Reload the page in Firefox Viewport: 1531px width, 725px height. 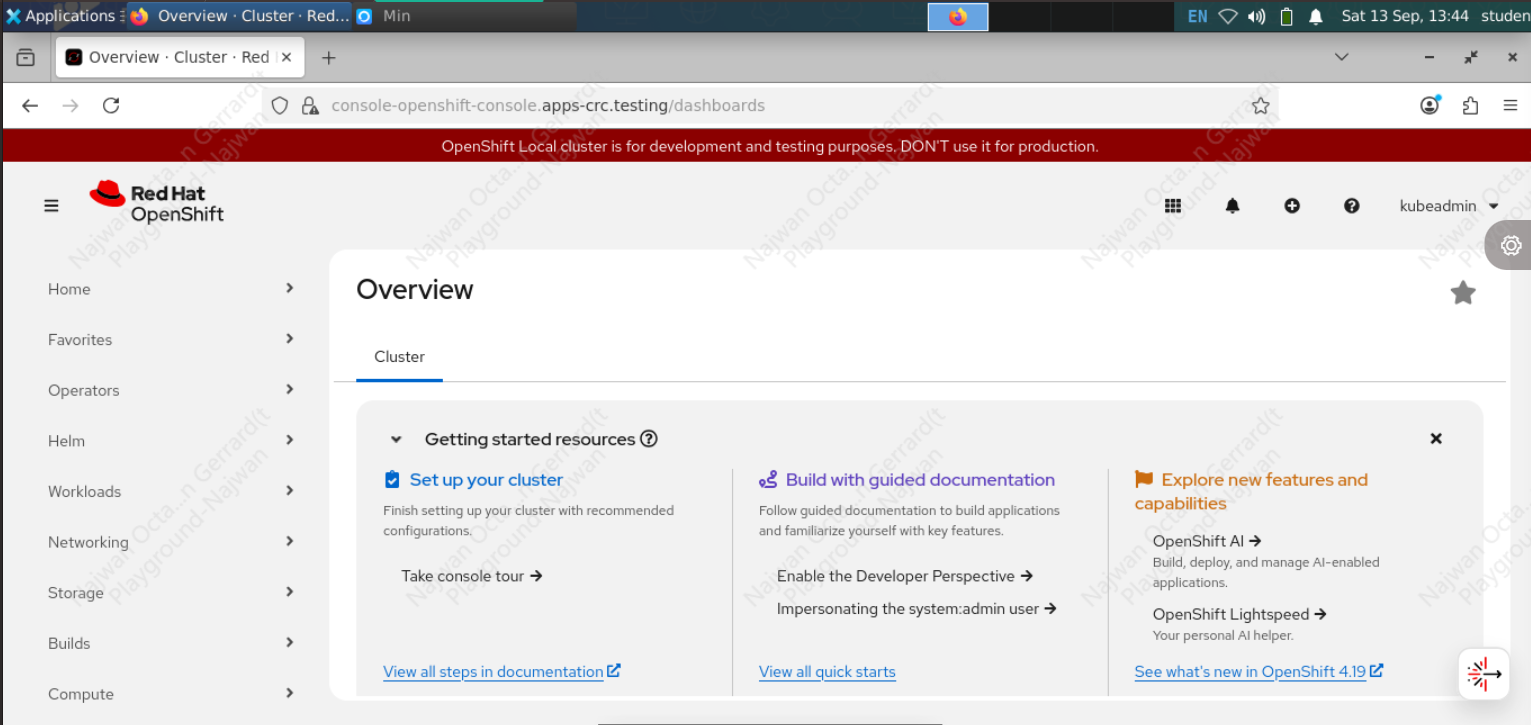click(x=111, y=106)
